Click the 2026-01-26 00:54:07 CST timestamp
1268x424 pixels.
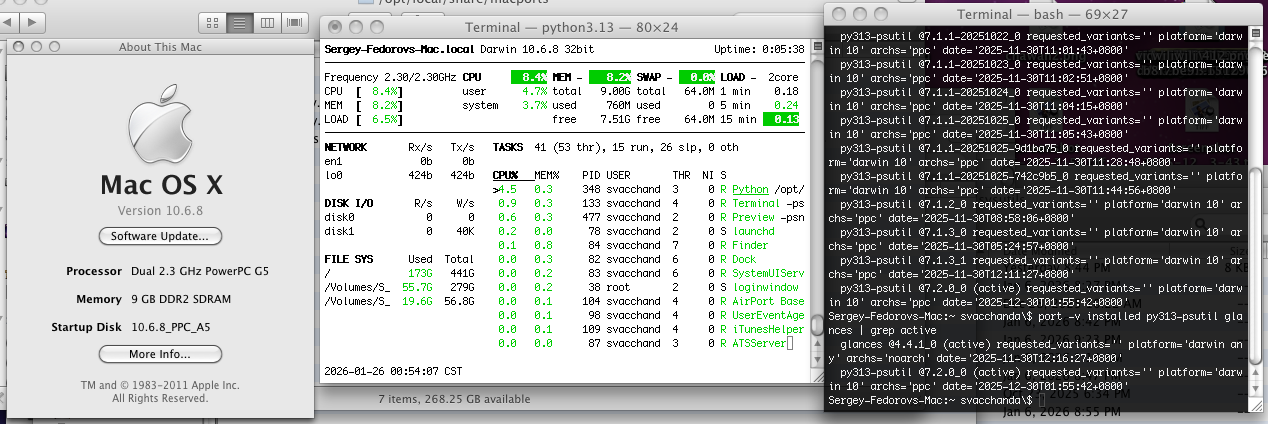pyautogui.click(x=393, y=372)
